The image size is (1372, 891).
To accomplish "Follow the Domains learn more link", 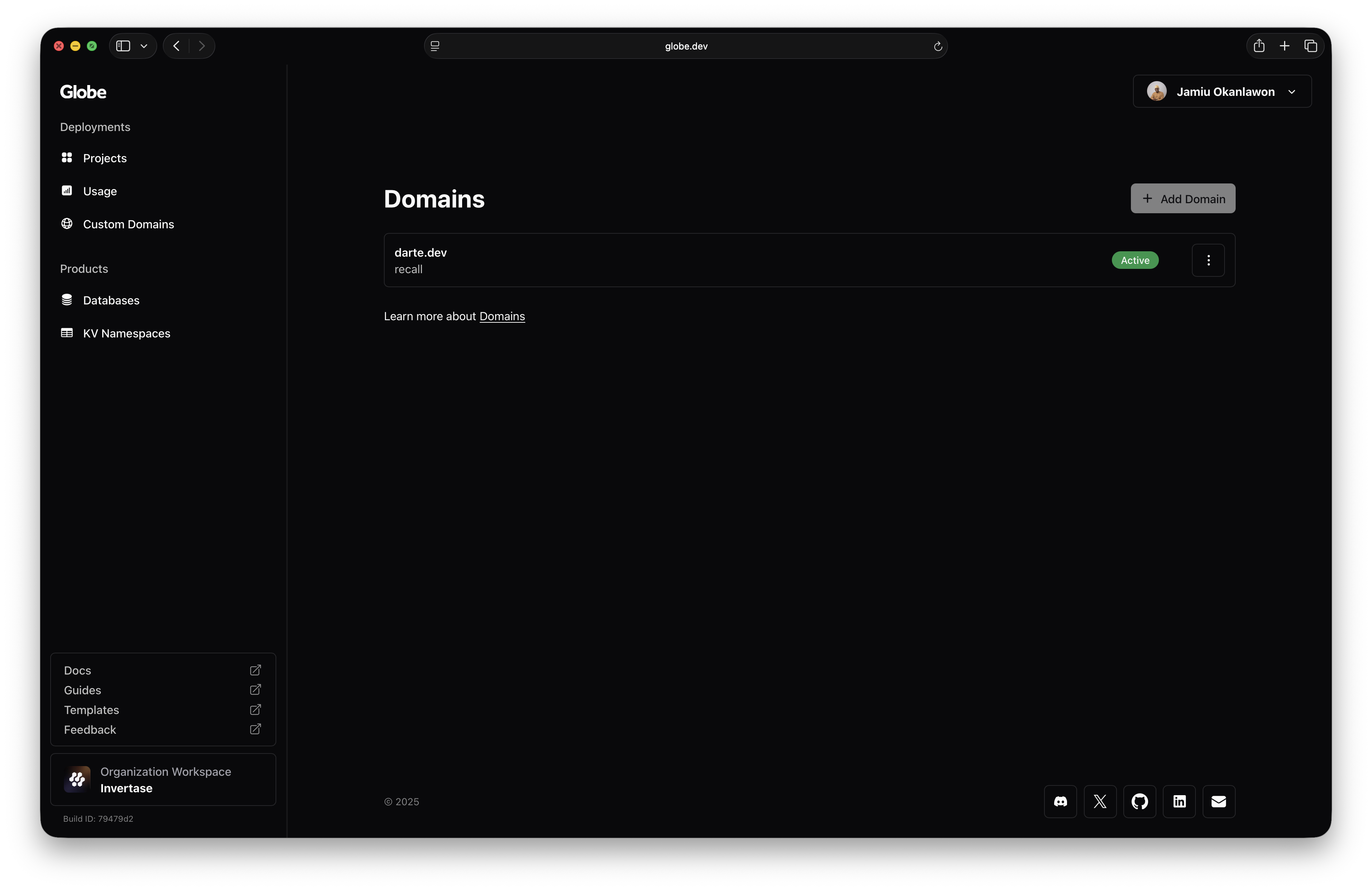I will pos(502,317).
